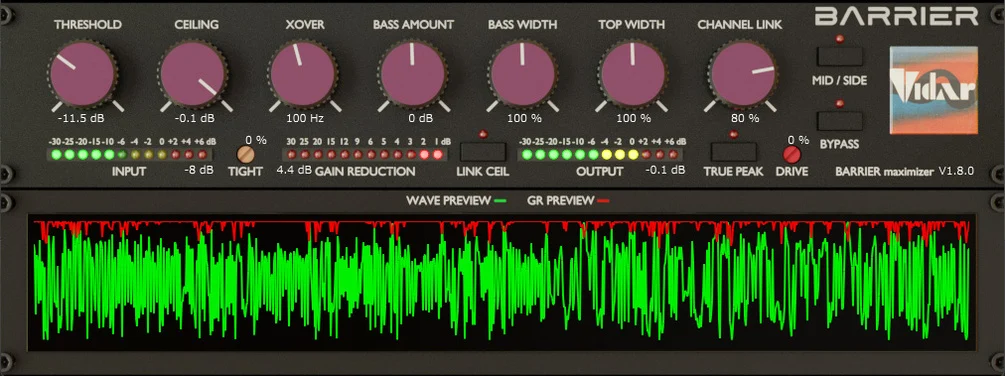Click the red Drive knob
The height and width of the screenshot is (376, 1005).
pyautogui.click(x=792, y=154)
